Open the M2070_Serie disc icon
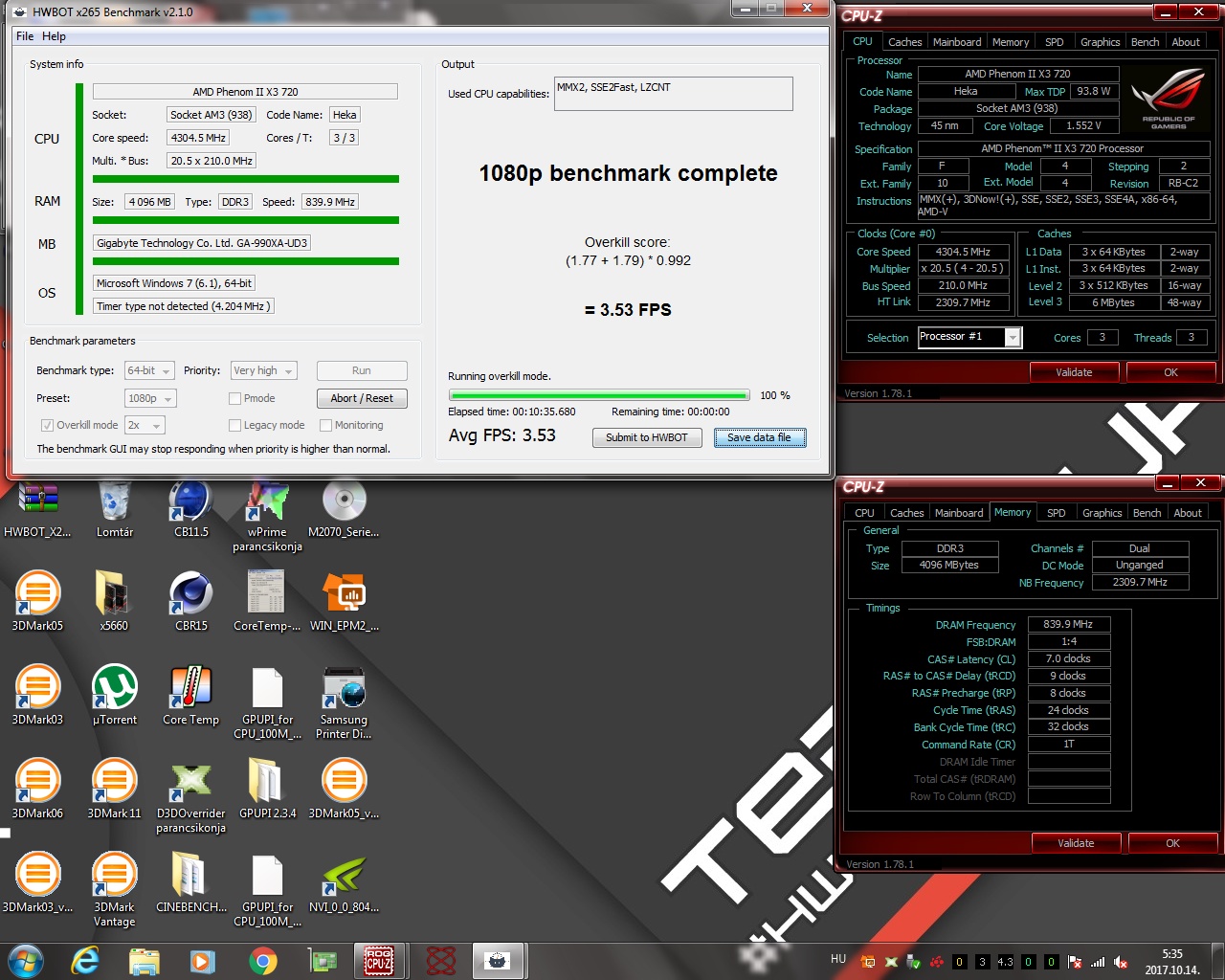Viewport: 1225px width, 980px height. pos(345,509)
